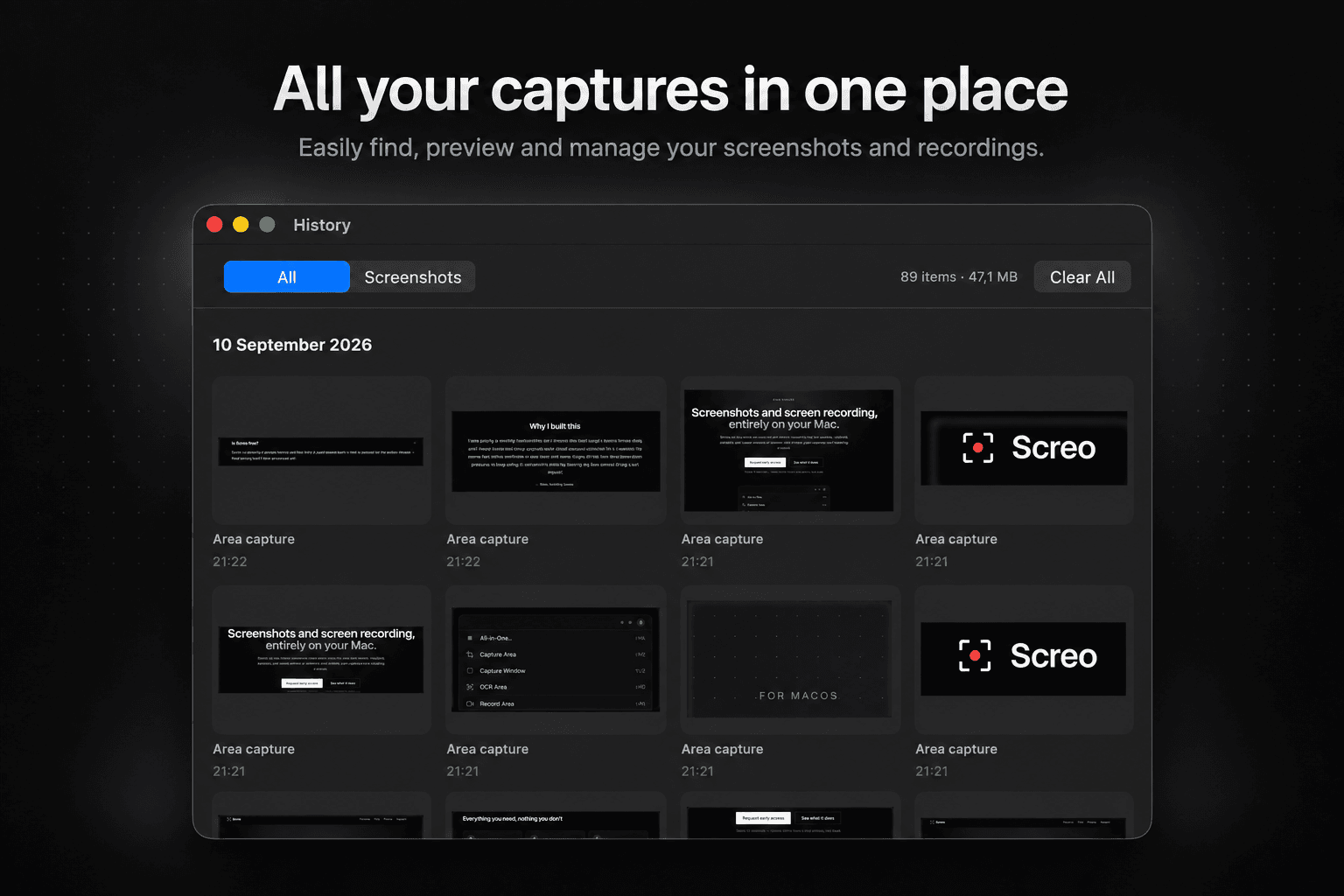Open the 'Everything you need, nothing you don't' thumbnail
The height and width of the screenshot is (896, 1344).
coord(556,815)
